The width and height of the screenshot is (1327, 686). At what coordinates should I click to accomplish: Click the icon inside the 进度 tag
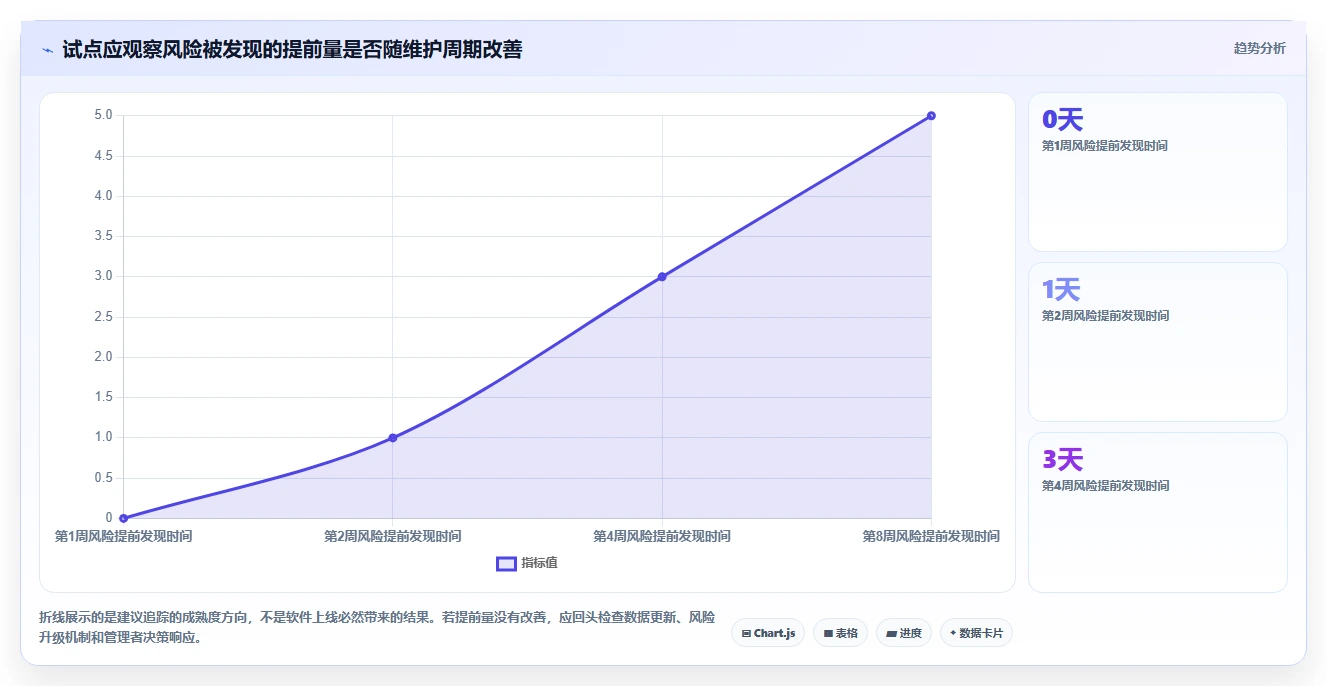click(x=891, y=633)
